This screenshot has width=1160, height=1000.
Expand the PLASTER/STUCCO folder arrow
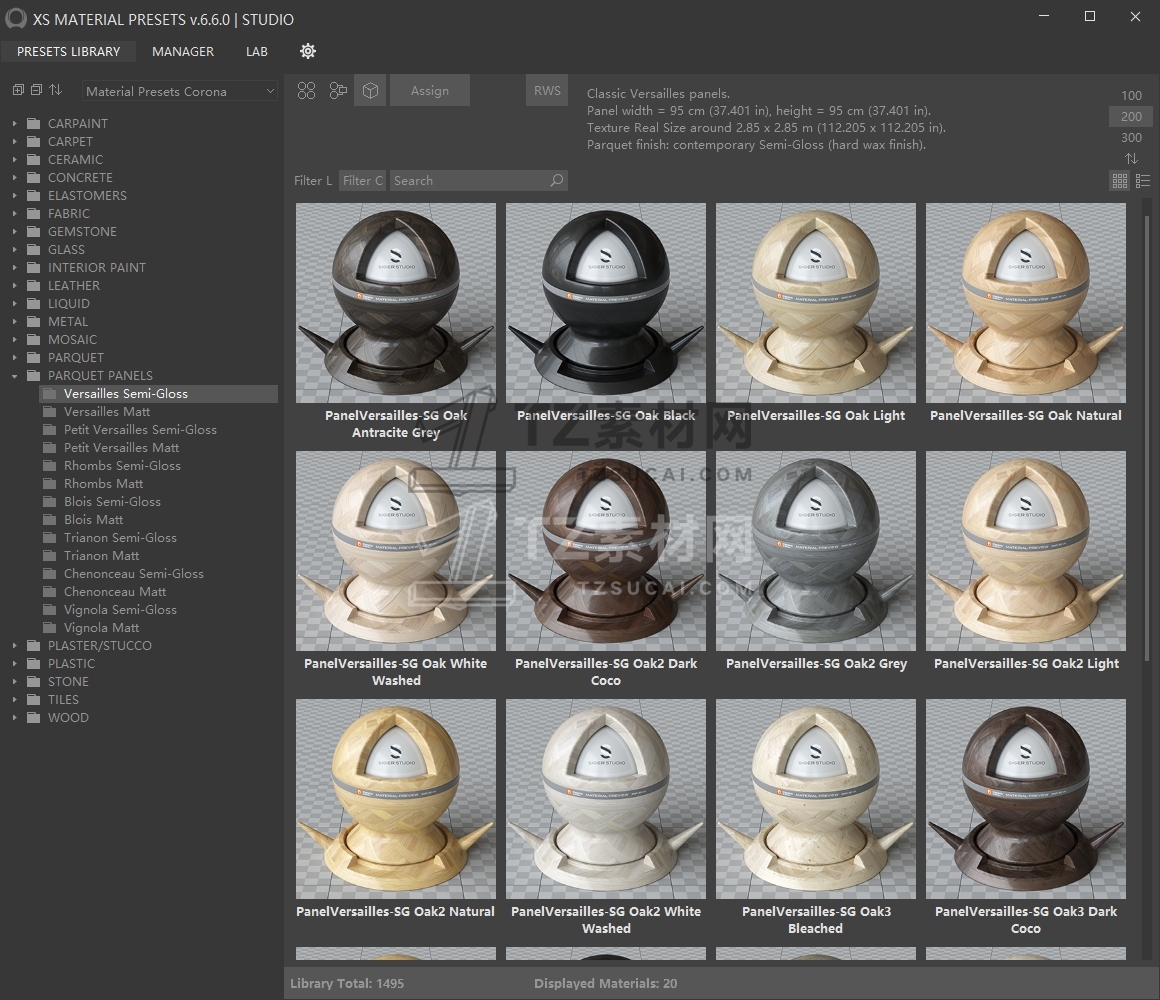(x=14, y=646)
